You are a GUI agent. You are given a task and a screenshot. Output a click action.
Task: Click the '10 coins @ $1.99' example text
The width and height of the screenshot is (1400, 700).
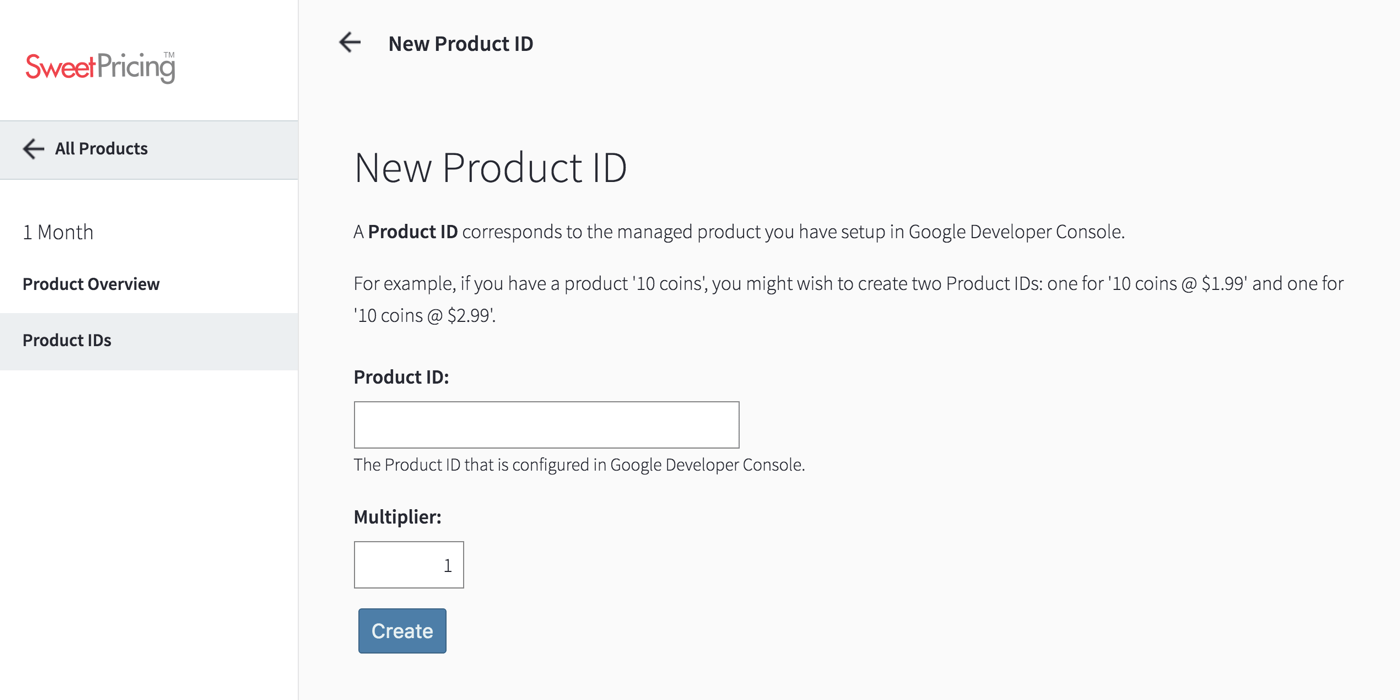1176,284
